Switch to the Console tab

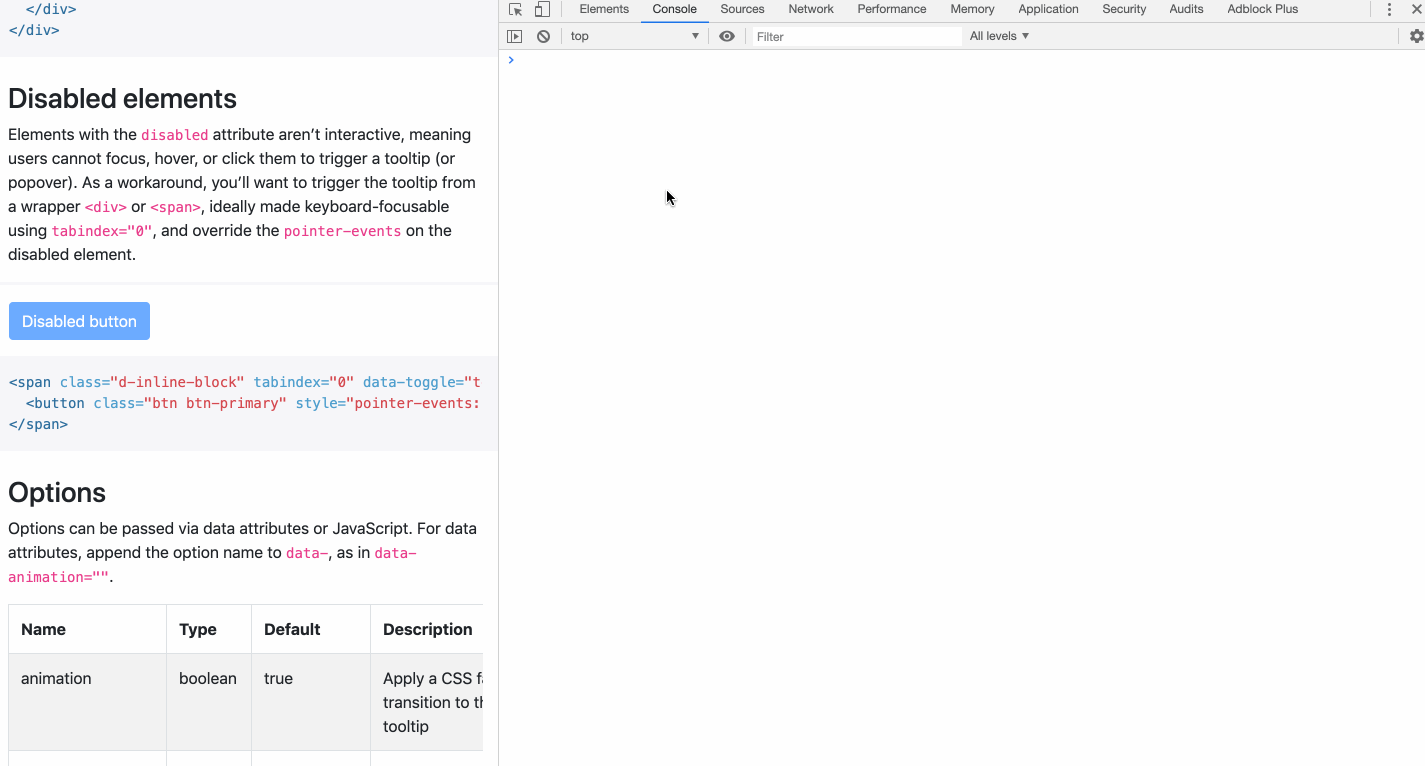pos(675,9)
